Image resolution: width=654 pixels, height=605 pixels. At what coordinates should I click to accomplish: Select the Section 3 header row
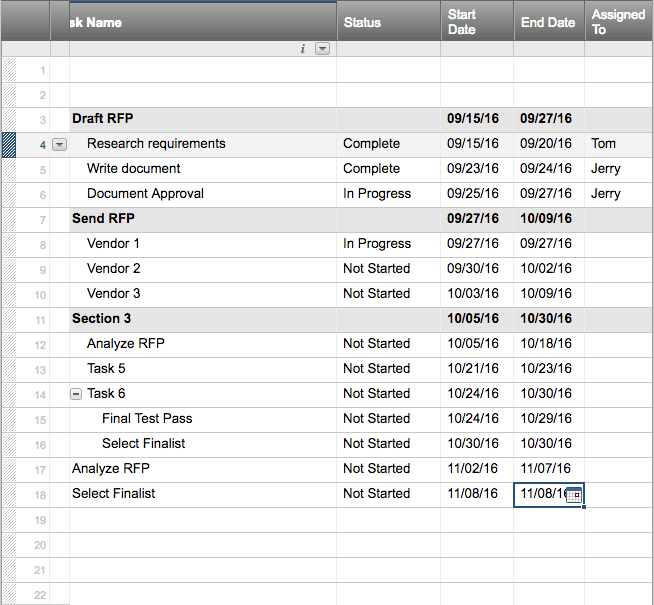(102, 319)
